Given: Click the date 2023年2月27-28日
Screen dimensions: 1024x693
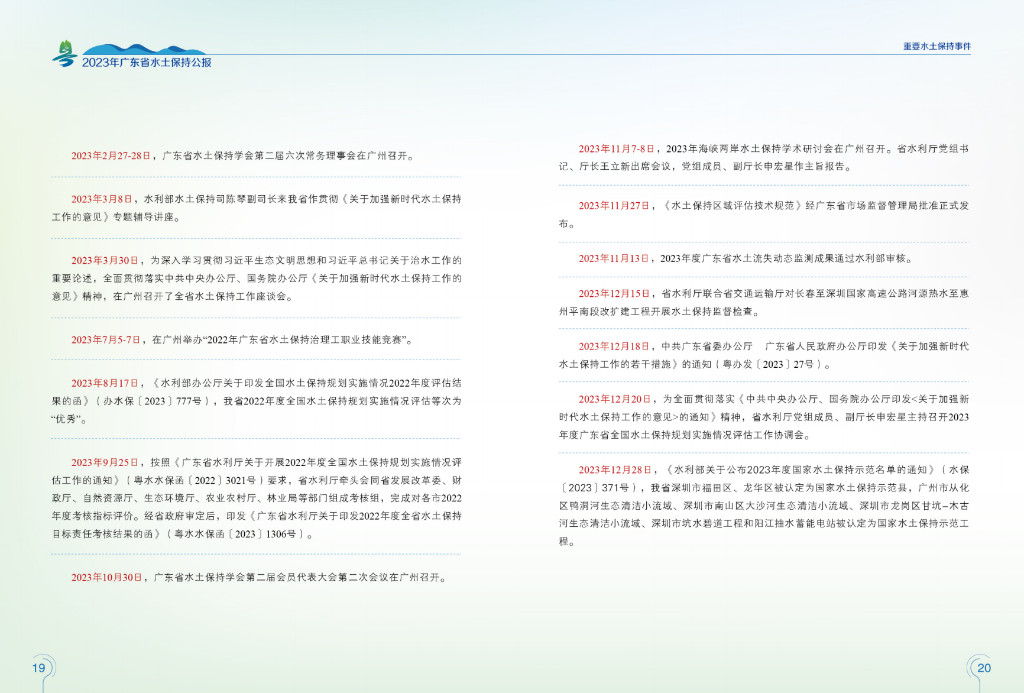Looking at the screenshot, I should pyautogui.click(x=111, y=156).
